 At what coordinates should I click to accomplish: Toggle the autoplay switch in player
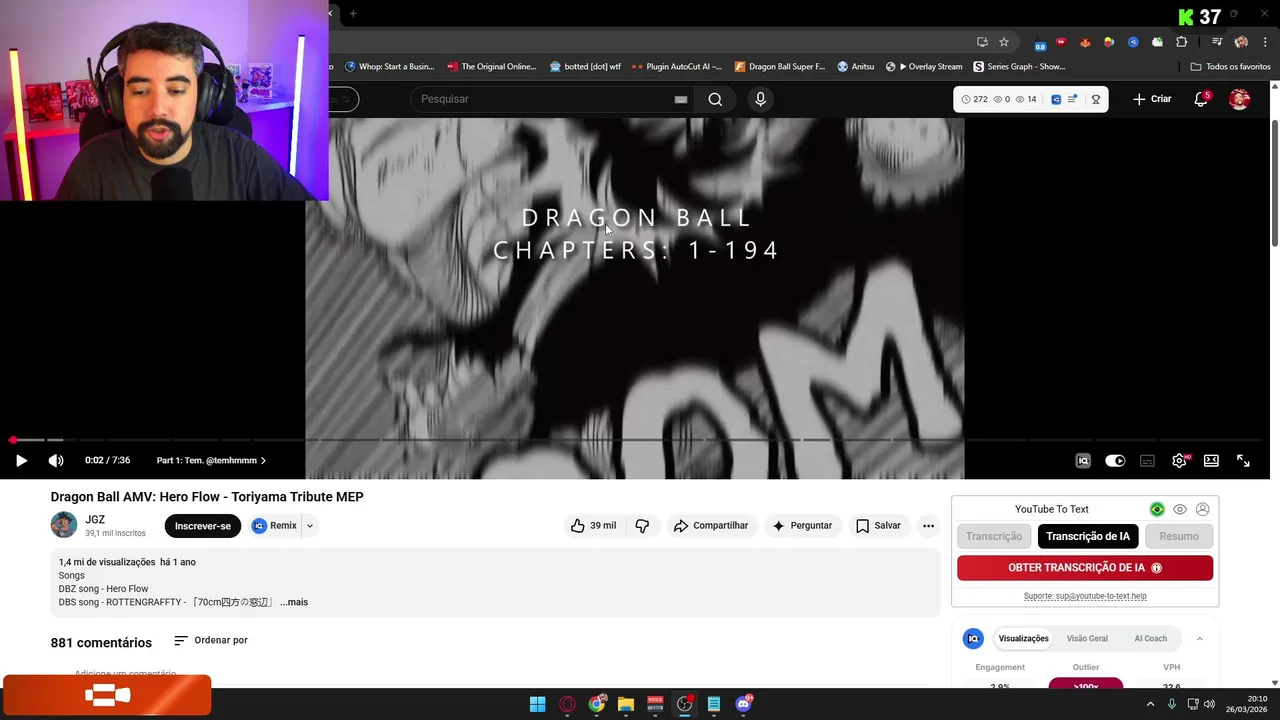tap(1115, 460)
